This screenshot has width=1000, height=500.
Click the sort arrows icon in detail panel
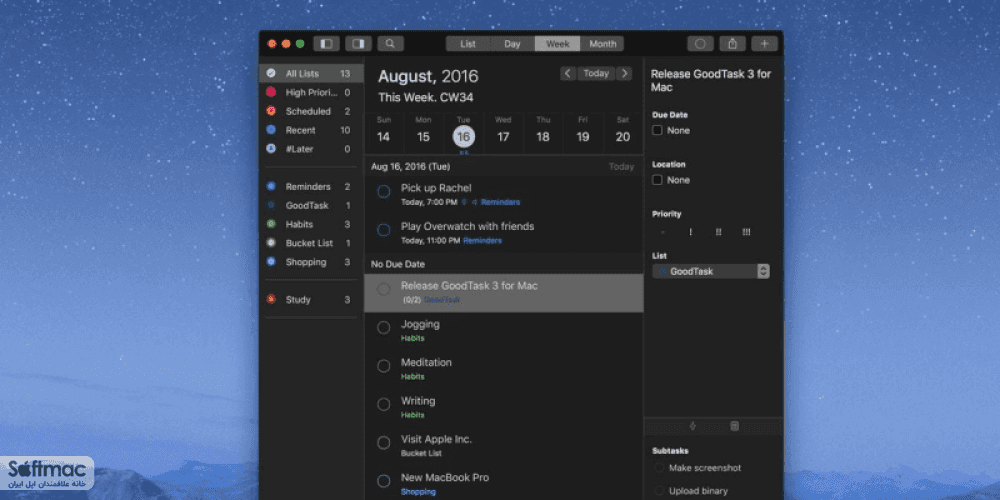693,426
